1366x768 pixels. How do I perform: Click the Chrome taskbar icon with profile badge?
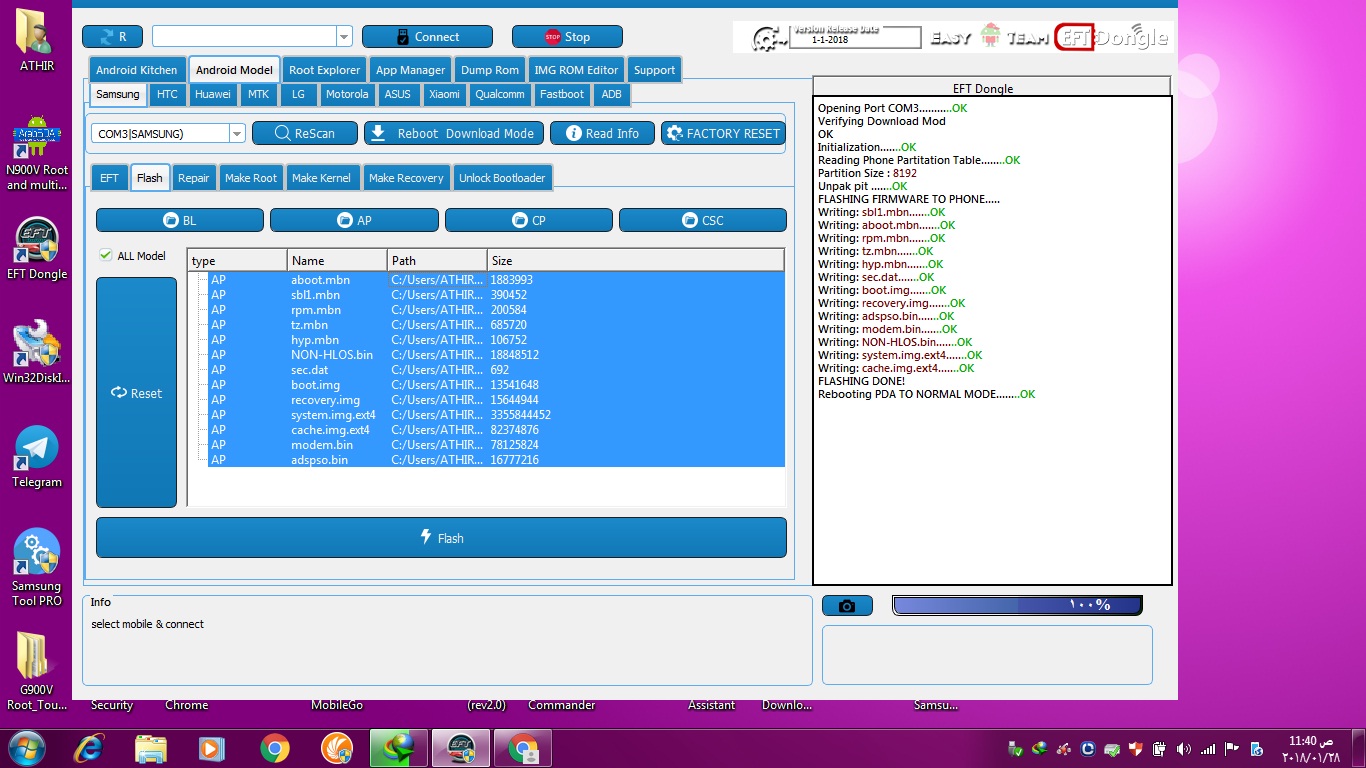click(523, 748)
